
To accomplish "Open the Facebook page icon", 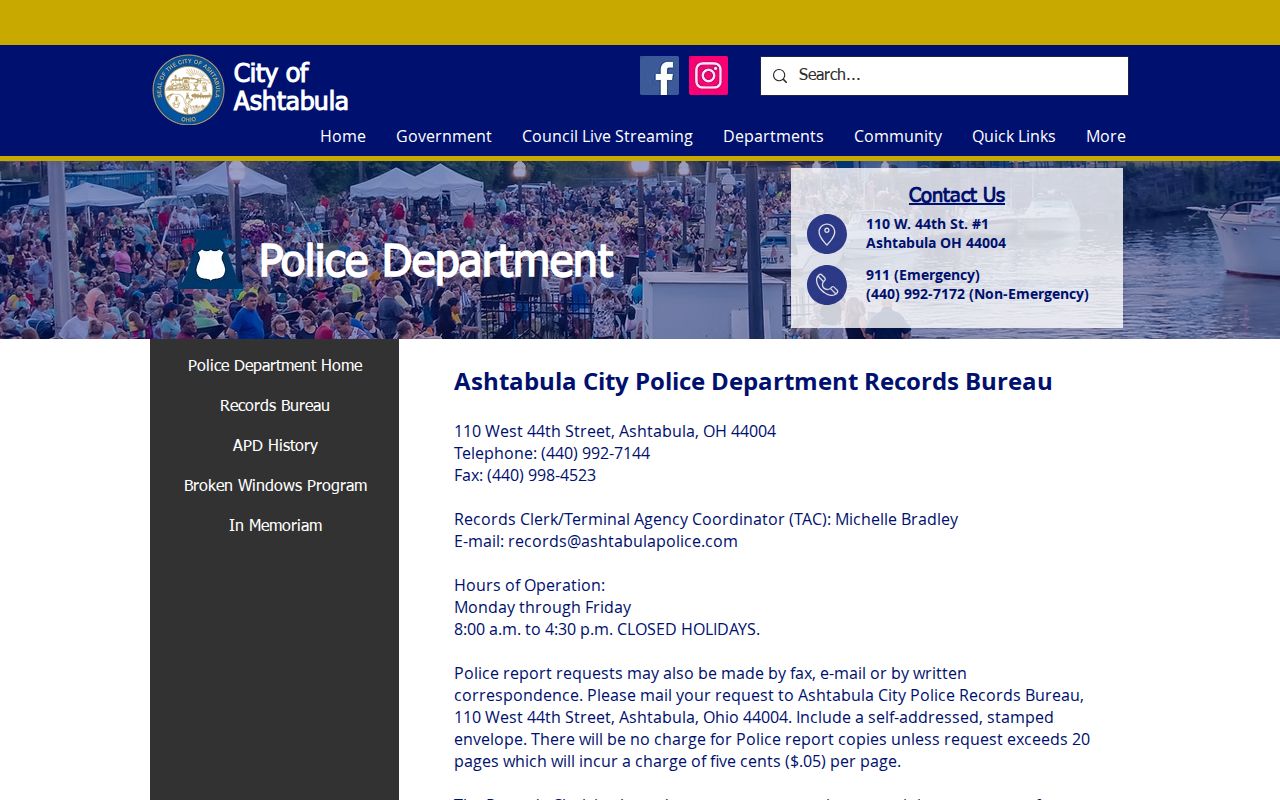I will 659,76.
